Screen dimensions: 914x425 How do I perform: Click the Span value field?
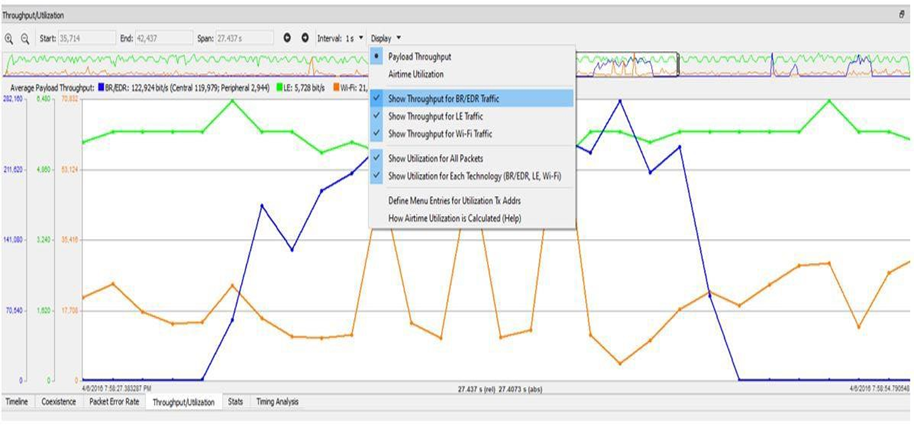pos(244,38)
